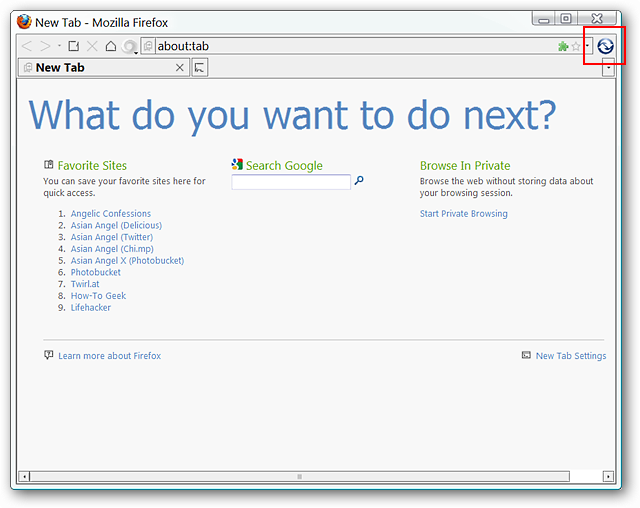Click the scroll right arrow

pos(608,477)
